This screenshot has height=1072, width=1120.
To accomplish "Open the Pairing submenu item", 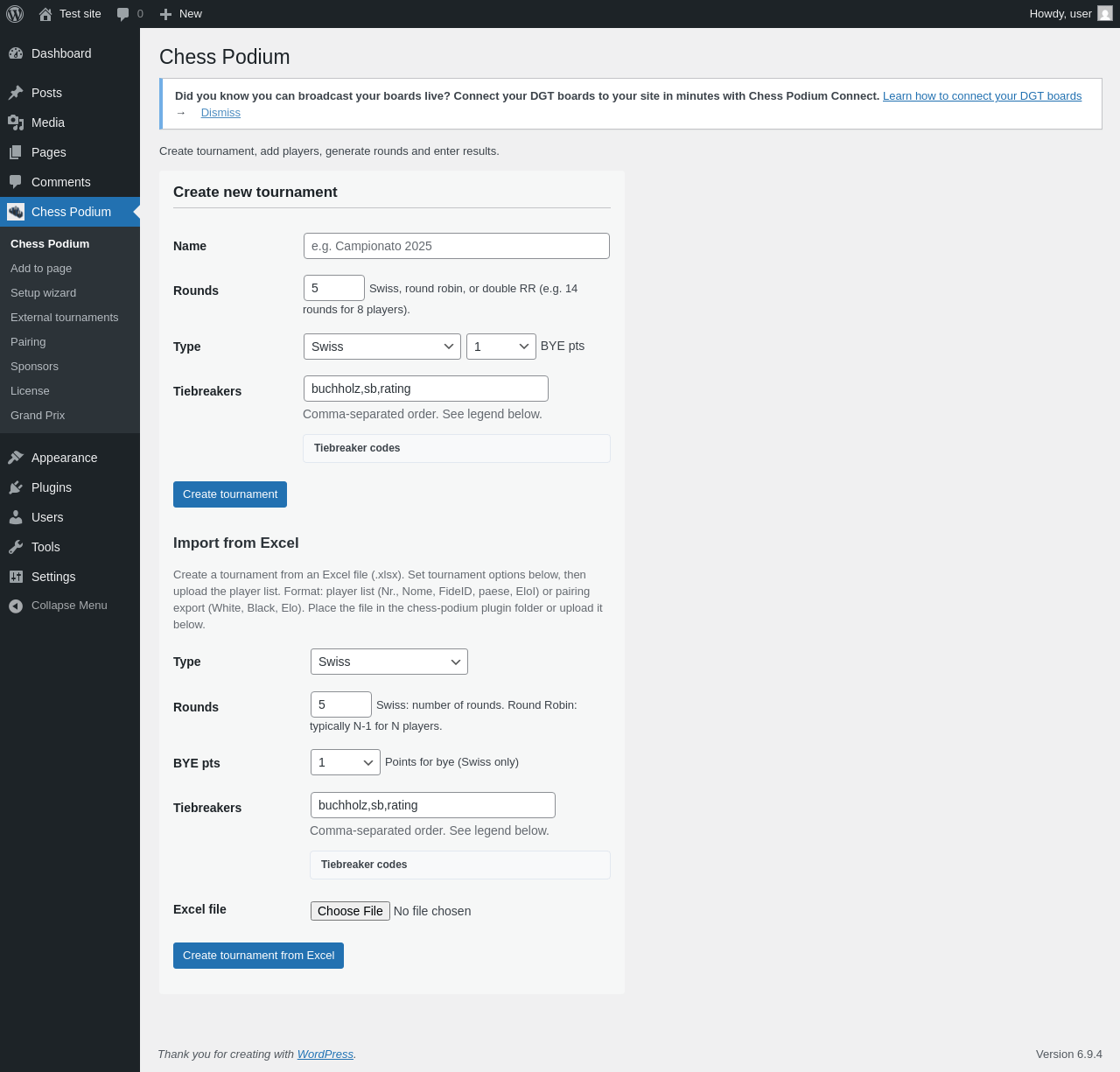I will pos(28,342).
